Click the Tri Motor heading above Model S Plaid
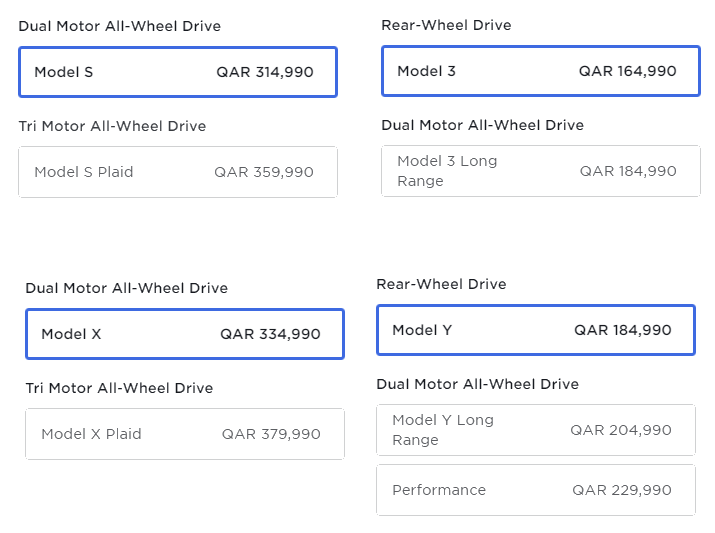Viewport: 715px width, 533px height. pyautogui.click(x=112, y=126)
